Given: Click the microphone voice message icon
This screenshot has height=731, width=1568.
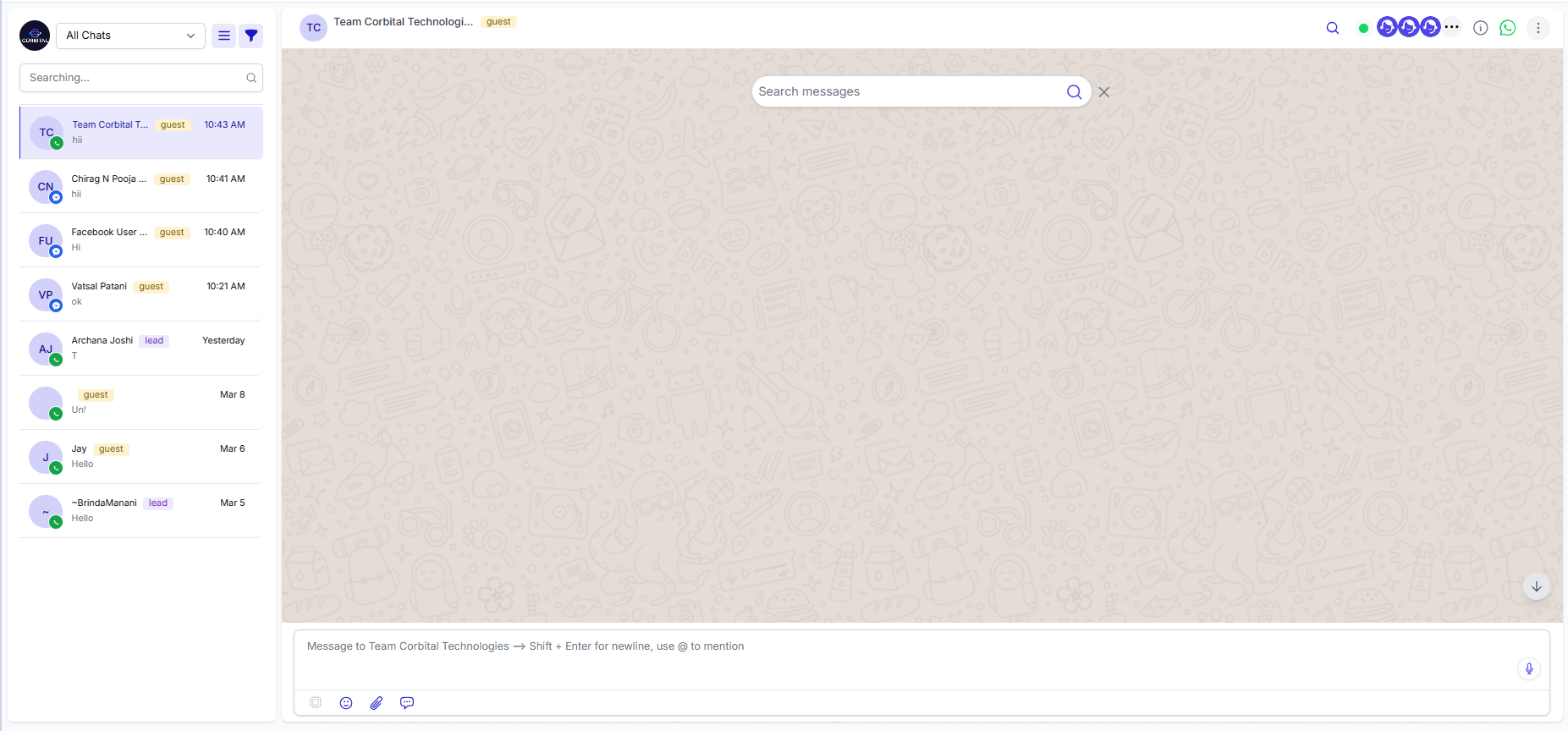Looking at the screenshot, I should [1529, 668].
